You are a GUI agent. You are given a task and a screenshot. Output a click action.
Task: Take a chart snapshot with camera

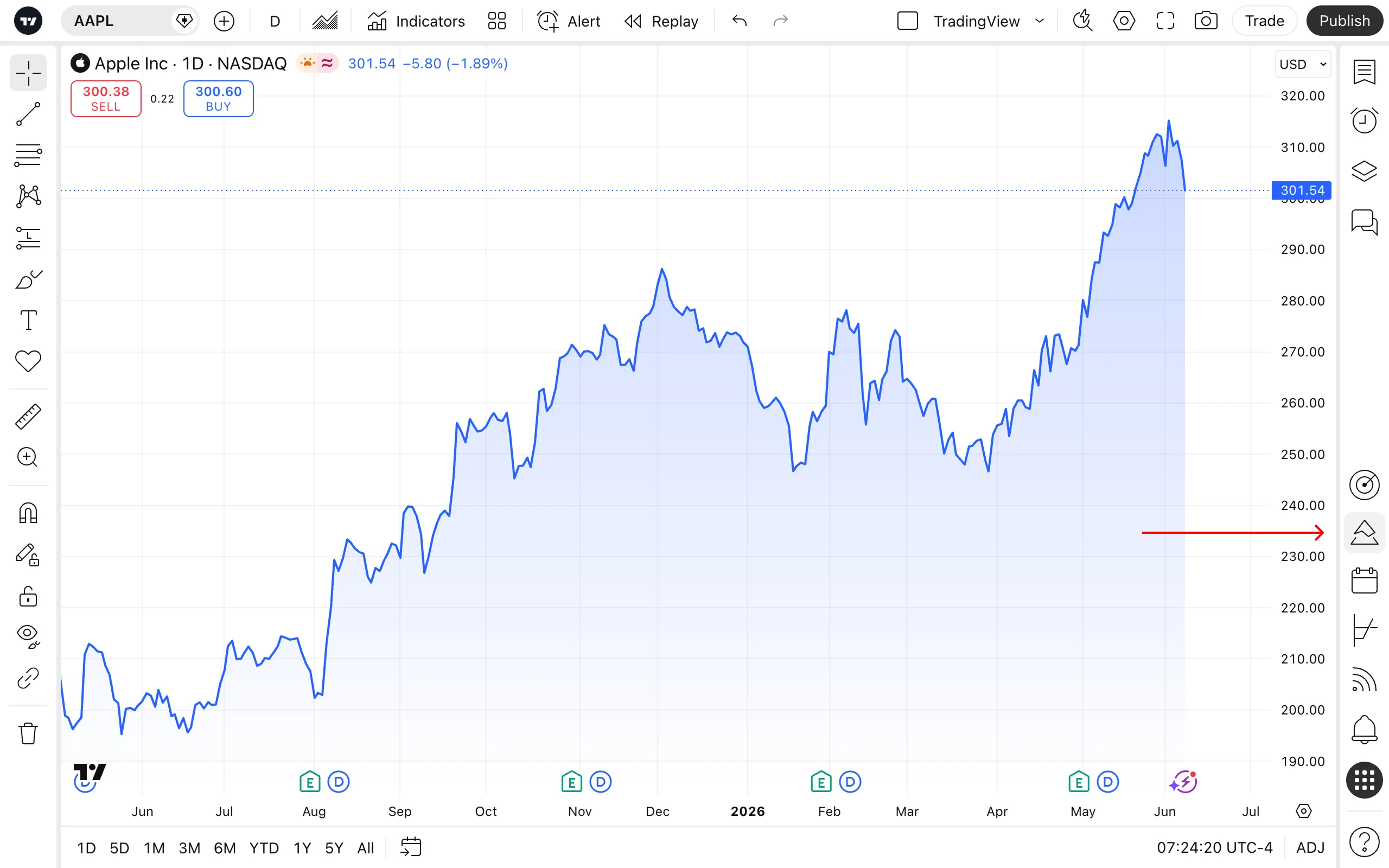pyautogui.click(x=1206, y=21)
